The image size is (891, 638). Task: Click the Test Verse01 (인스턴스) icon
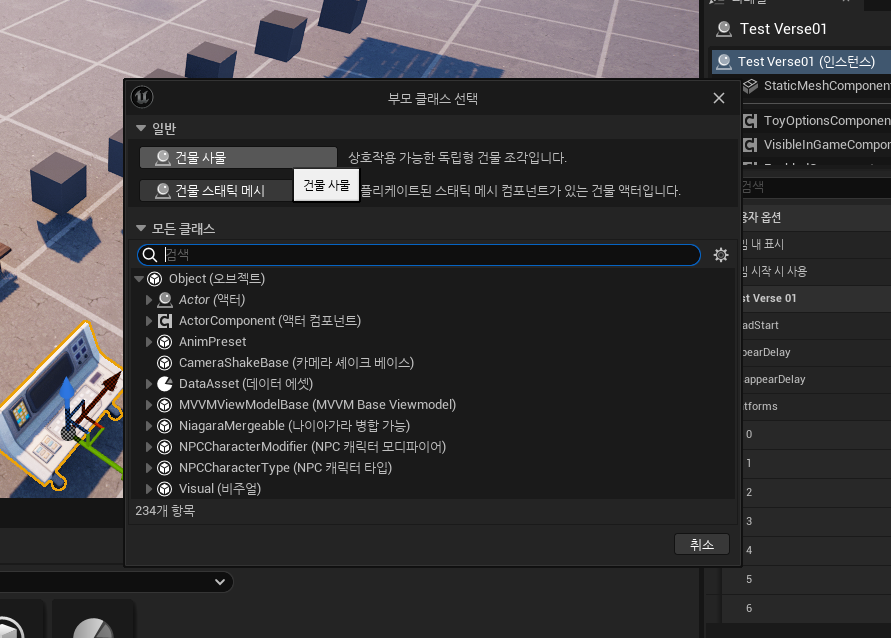[x=724, y=61]
